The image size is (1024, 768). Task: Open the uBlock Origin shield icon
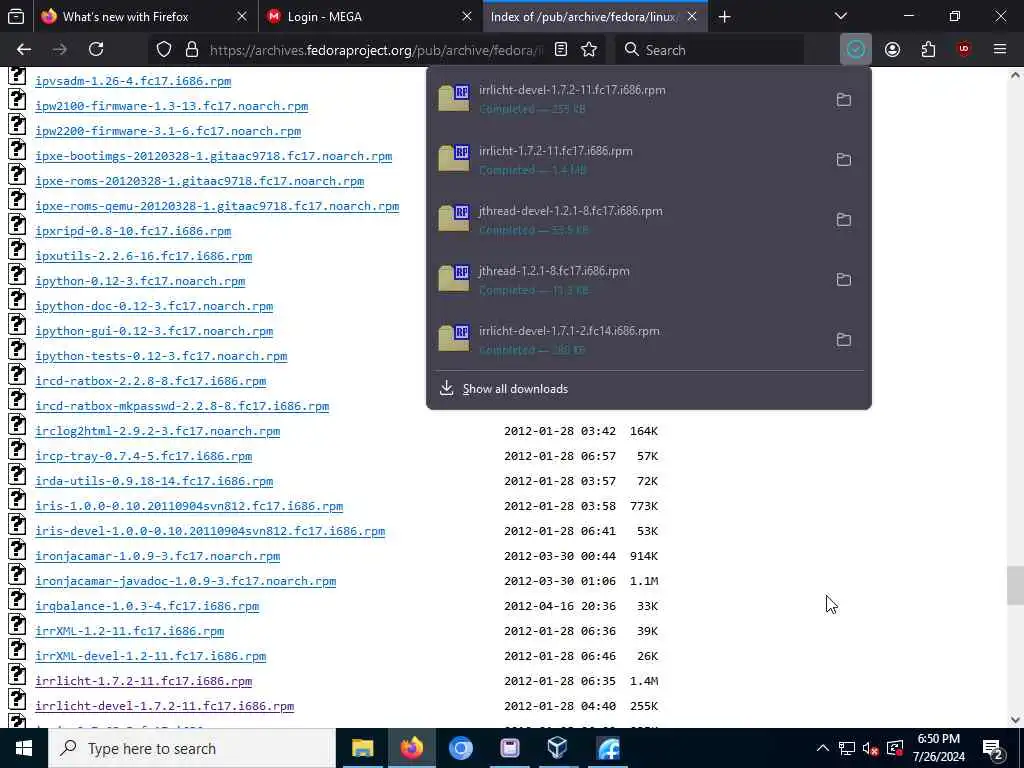(x=963, y=50)
